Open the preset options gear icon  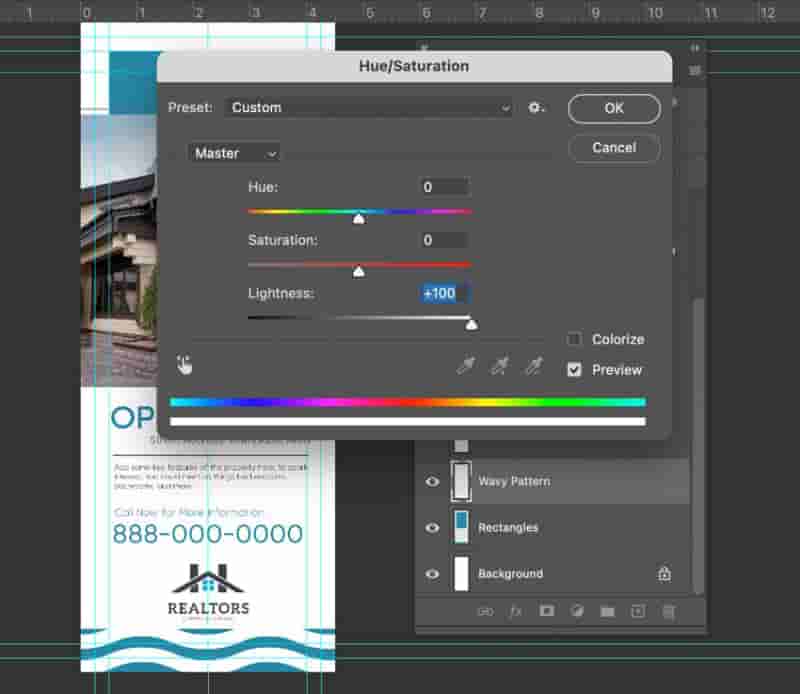(536, 108)
